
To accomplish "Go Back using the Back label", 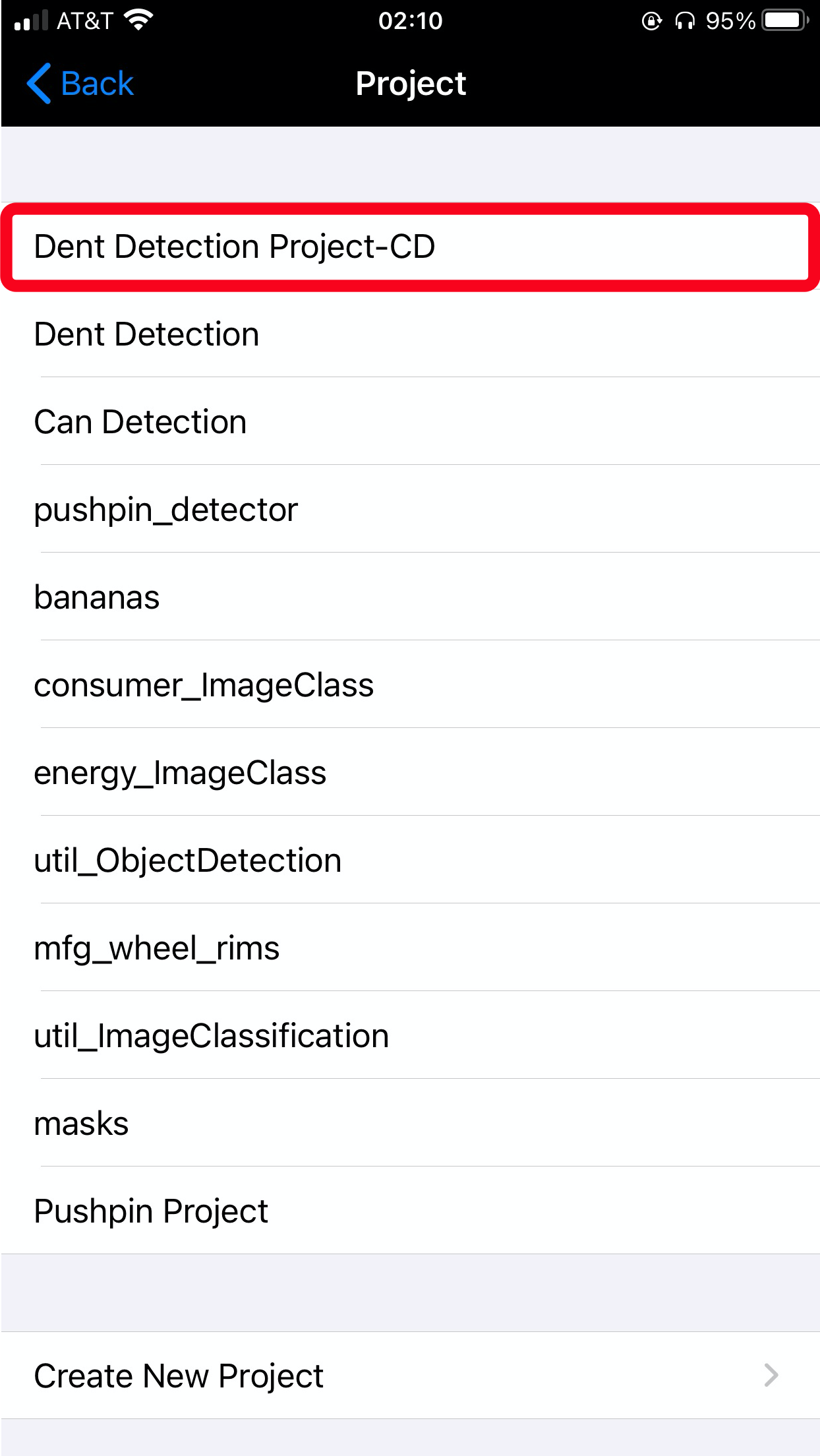I will pyautogui.click(x=97, y=84).
